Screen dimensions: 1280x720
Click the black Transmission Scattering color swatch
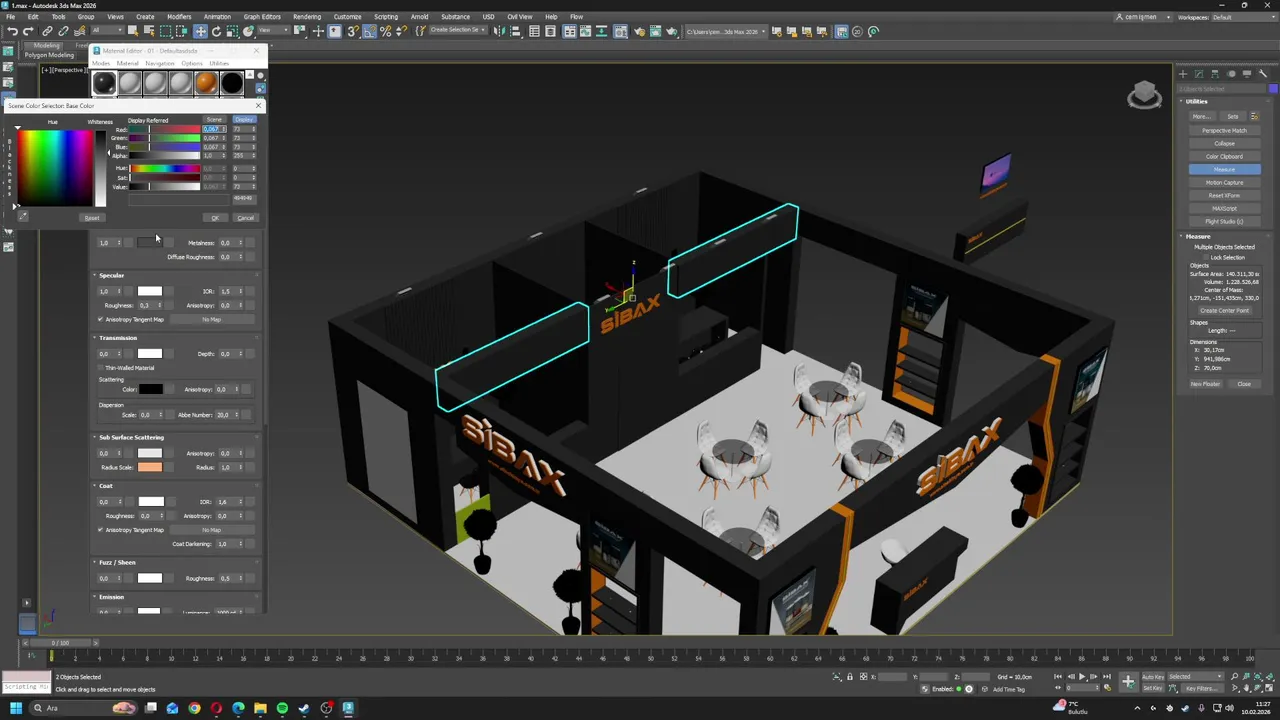point(150,389)
